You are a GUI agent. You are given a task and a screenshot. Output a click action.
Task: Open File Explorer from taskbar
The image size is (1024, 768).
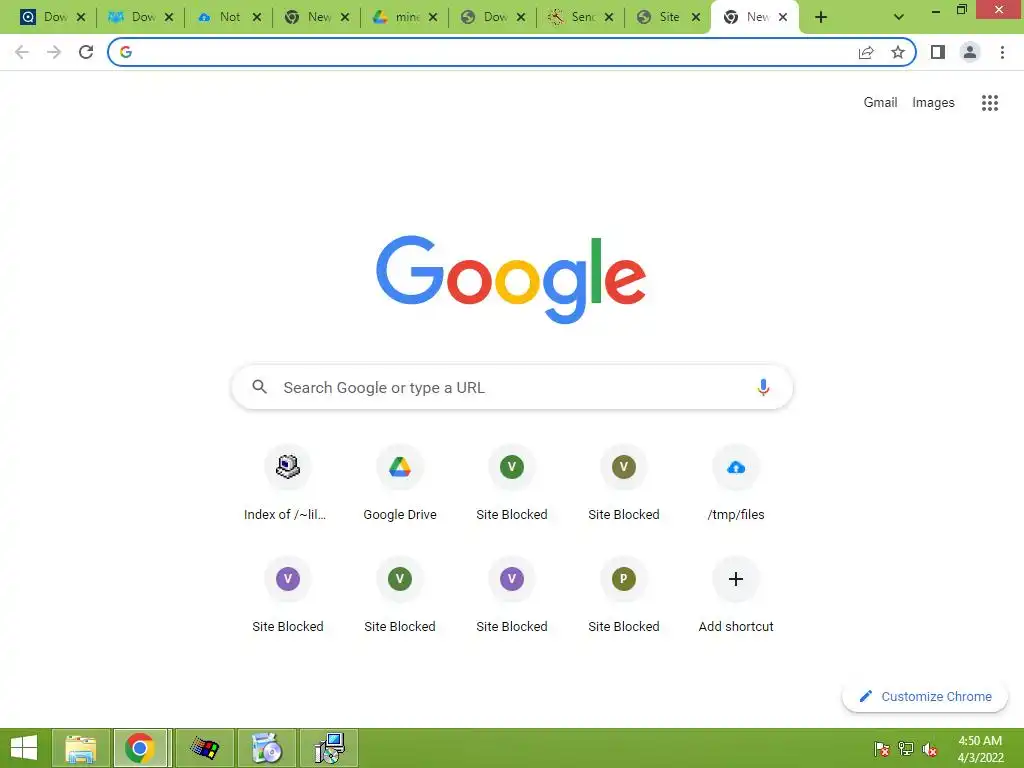tap(81, 748)
